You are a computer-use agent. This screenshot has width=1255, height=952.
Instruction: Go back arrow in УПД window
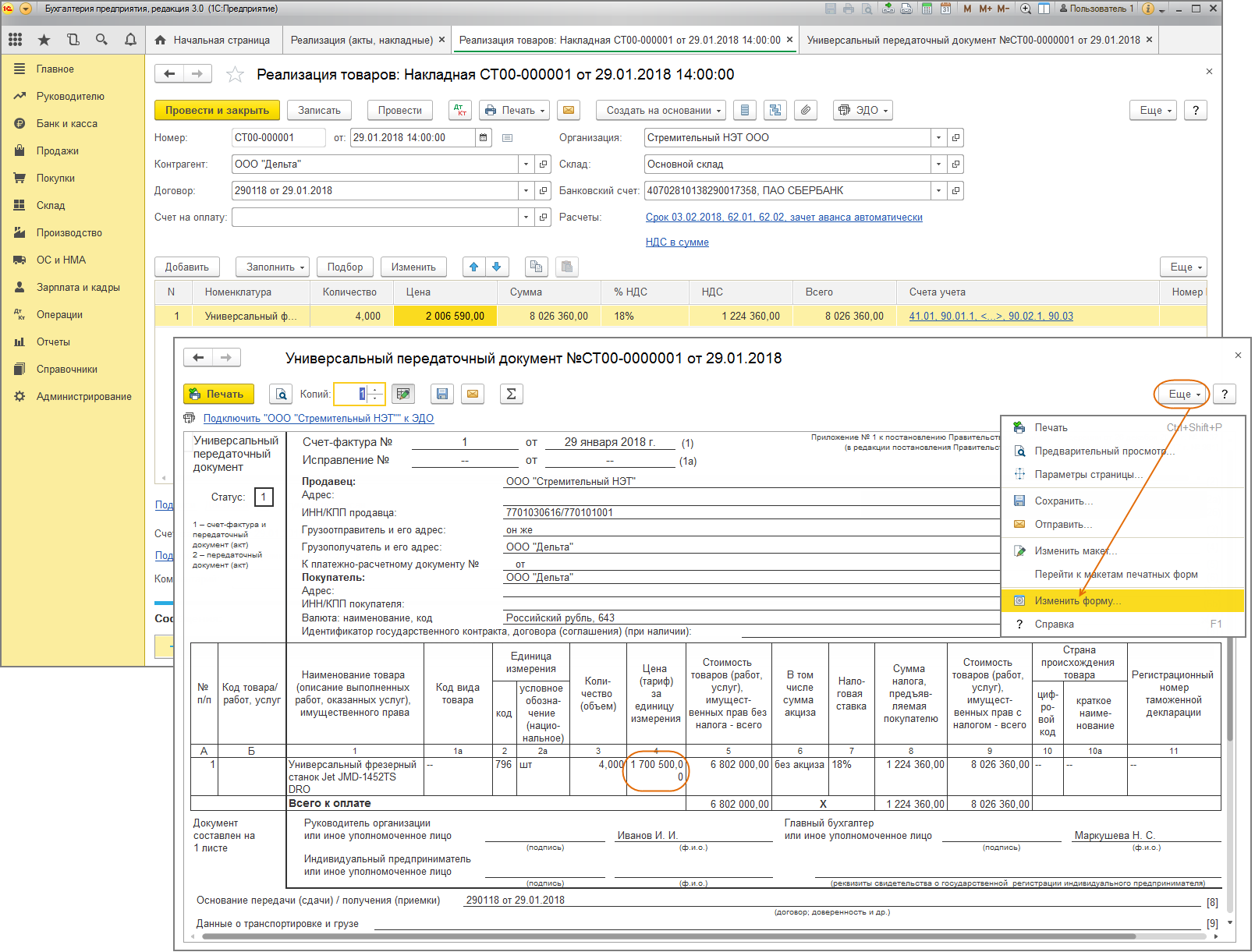coord(198,358)
